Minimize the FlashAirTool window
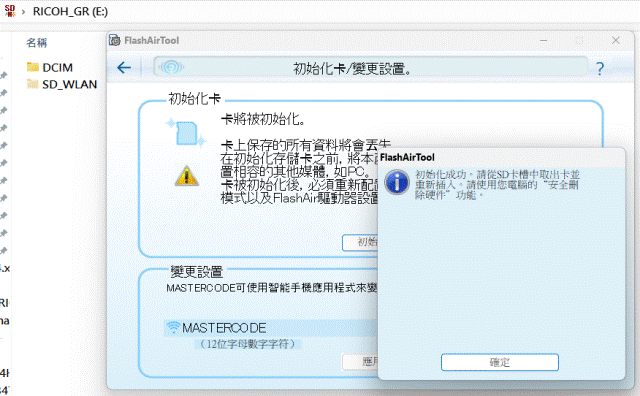The height and width of the screenshot is (396, 640). coord(544,40)
